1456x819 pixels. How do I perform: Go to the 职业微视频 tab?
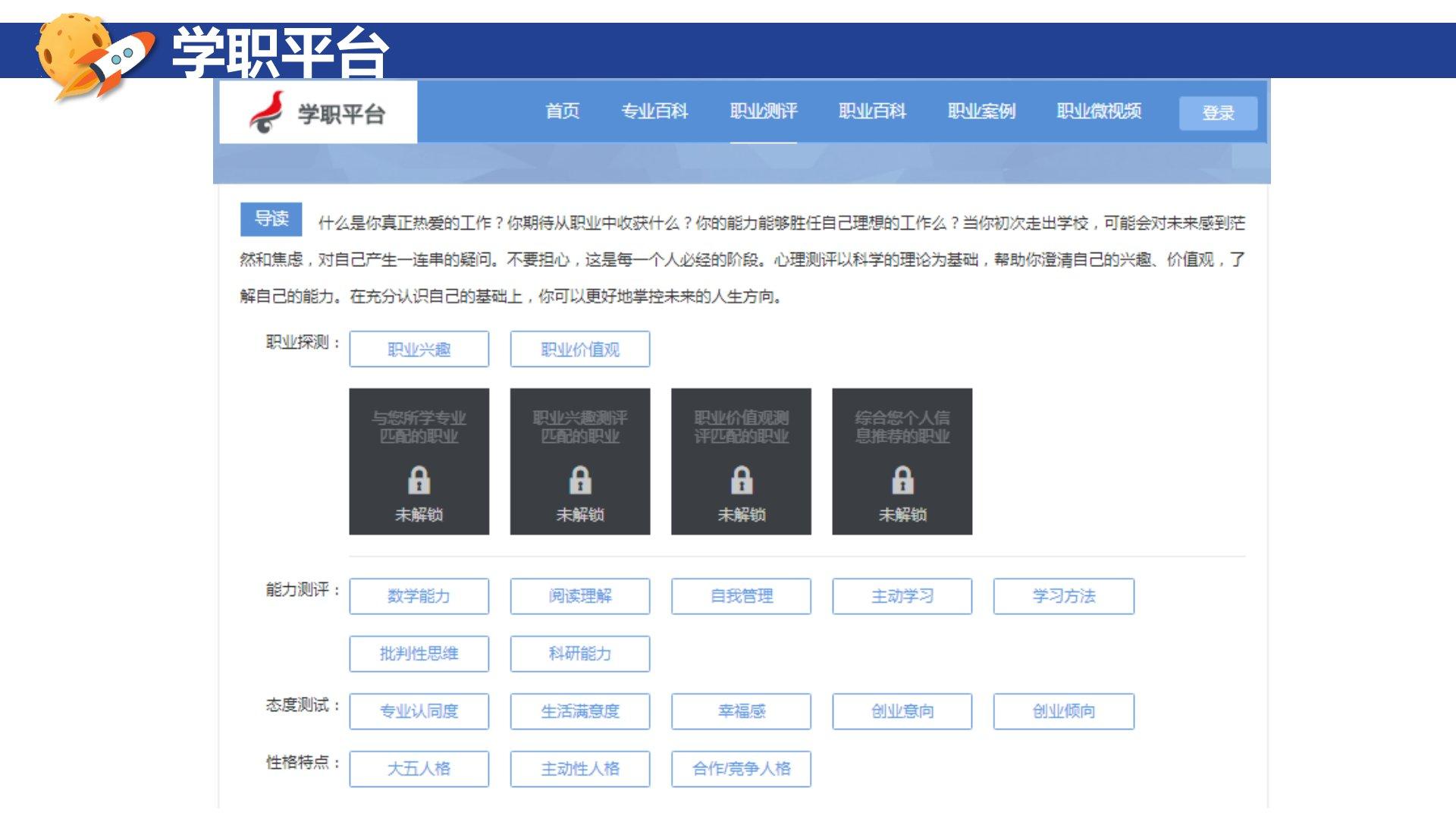coord(1099,111)
